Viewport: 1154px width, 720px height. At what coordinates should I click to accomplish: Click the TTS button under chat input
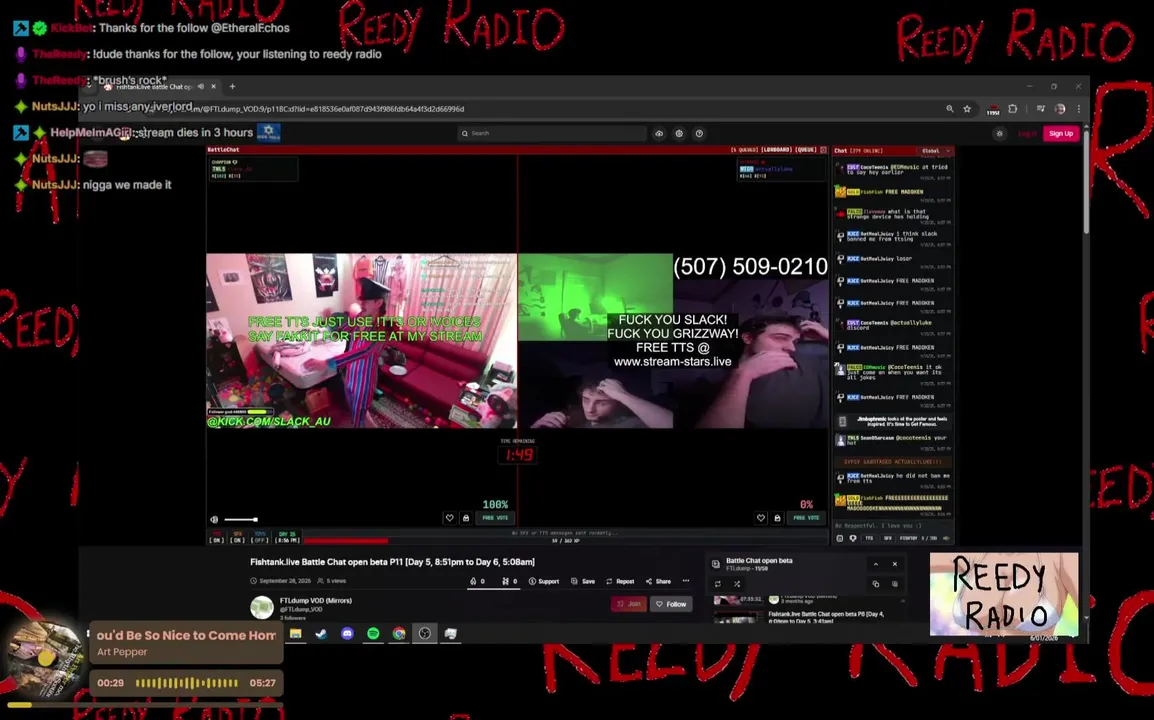[869, 538]
